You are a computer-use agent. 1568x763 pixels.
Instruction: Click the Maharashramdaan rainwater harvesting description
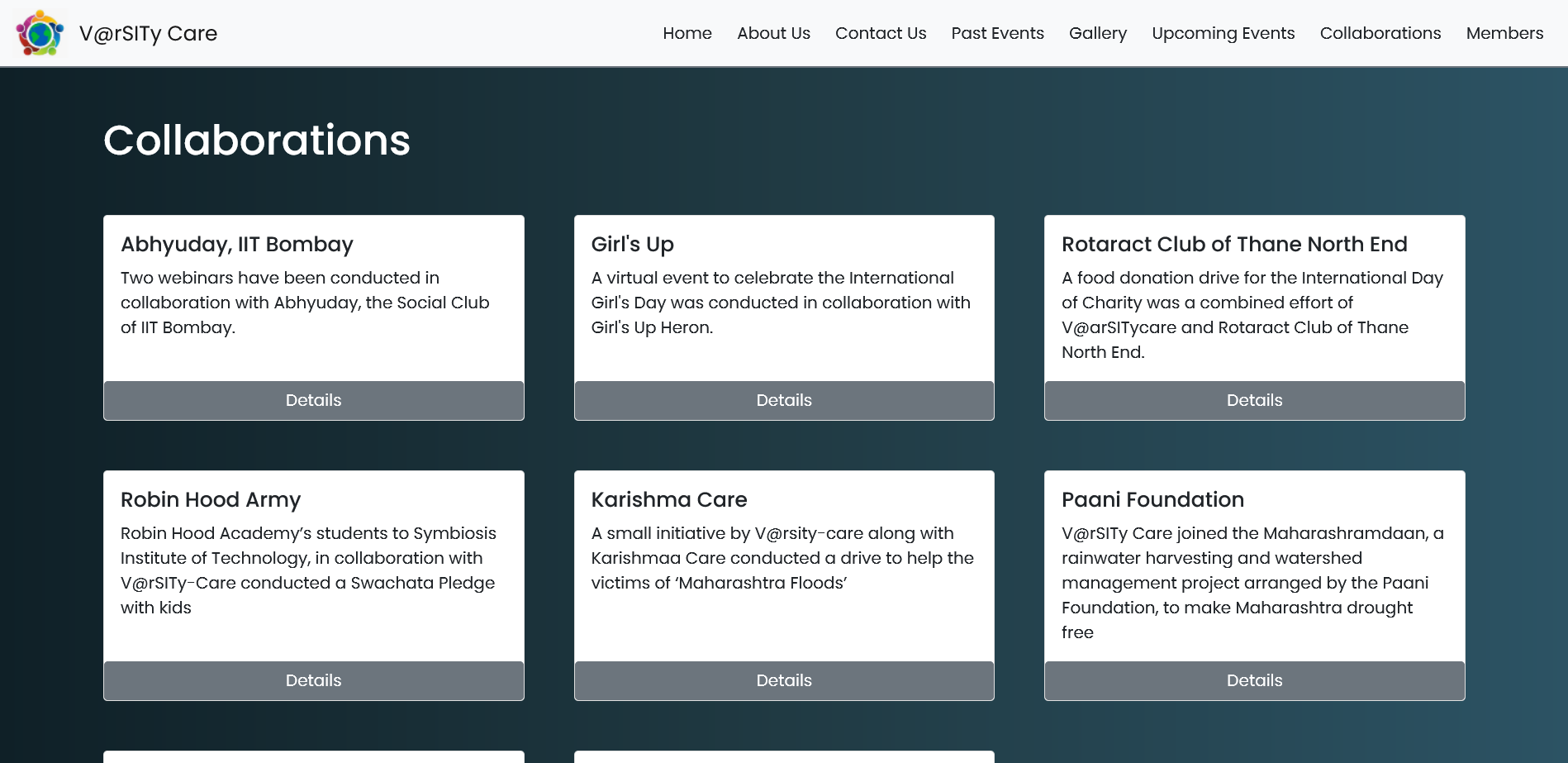(x=1252, y=583)
